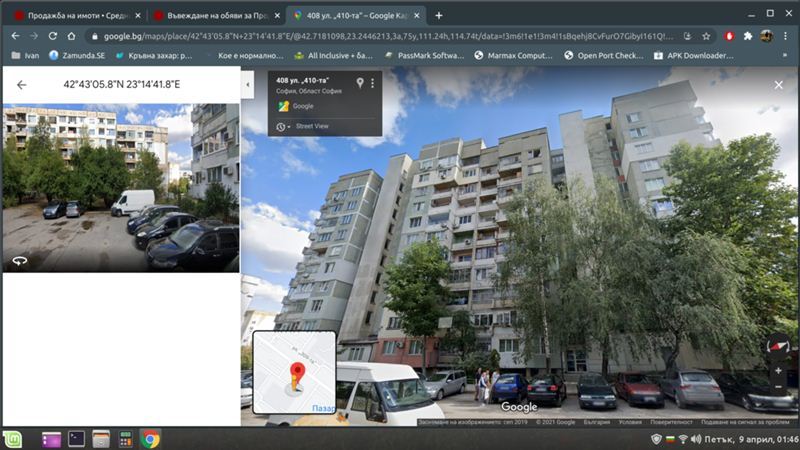Screen dimensions: 800x450
Task: Open the Zamunda.SE bookmark
Action: [x=78, y=56]
